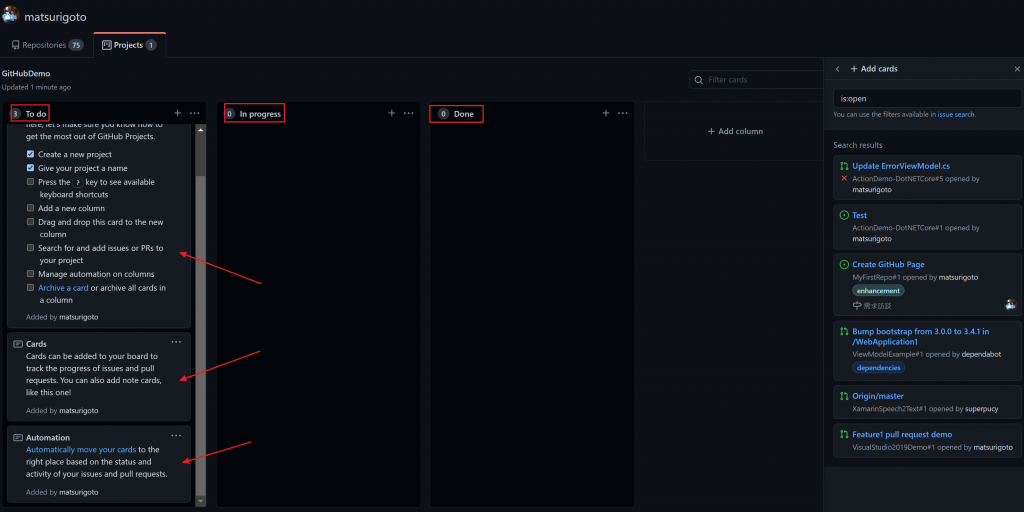Image resolution: width=1024 pixels, height=512 pixels.
Task: Open the In progress column options menu
Action: pyautogui.click(x=409, y=113)
